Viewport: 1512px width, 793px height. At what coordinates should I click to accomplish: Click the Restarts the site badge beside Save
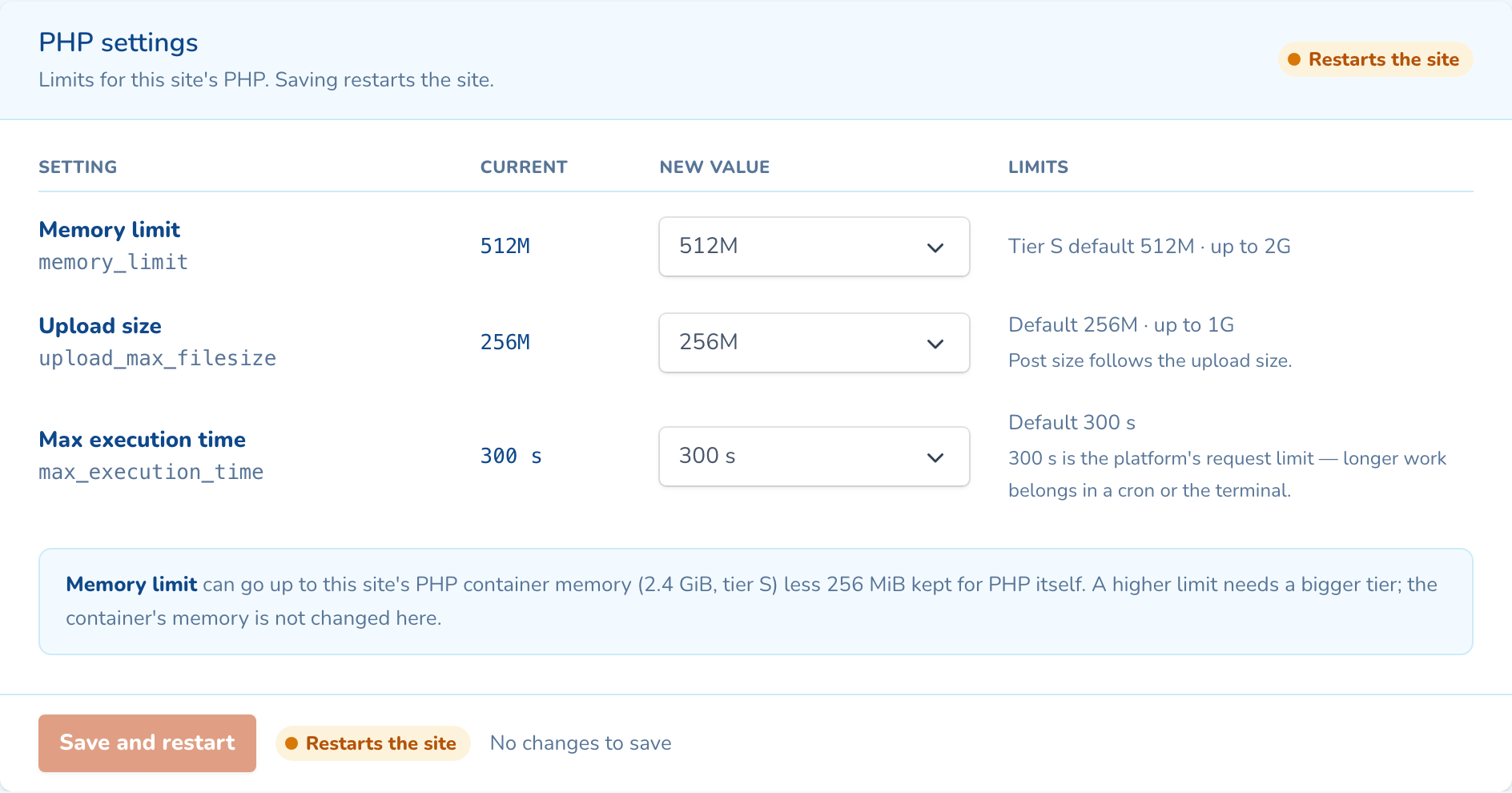click(372, 743)
